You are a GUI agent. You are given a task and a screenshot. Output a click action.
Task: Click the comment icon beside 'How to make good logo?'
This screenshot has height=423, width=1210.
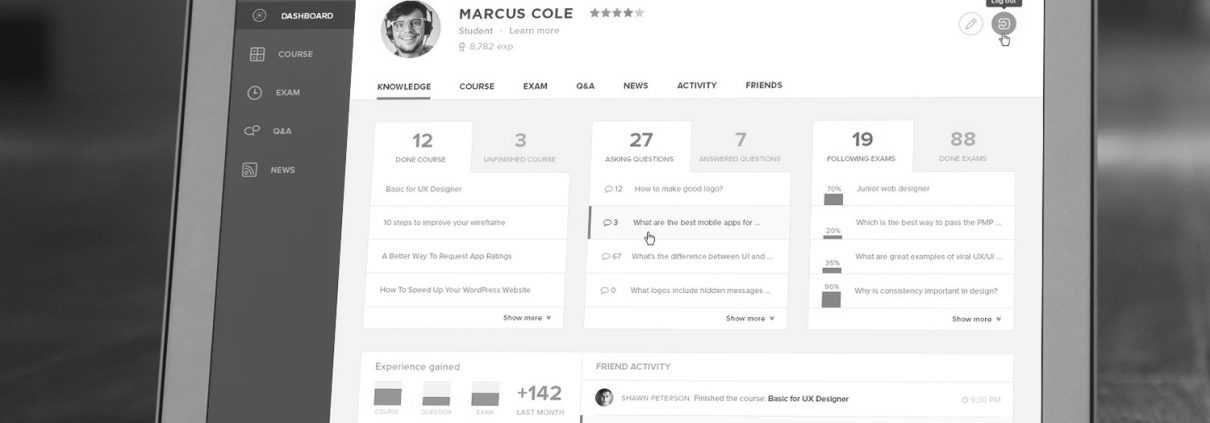pyautogui.click(x=609, y=189)
